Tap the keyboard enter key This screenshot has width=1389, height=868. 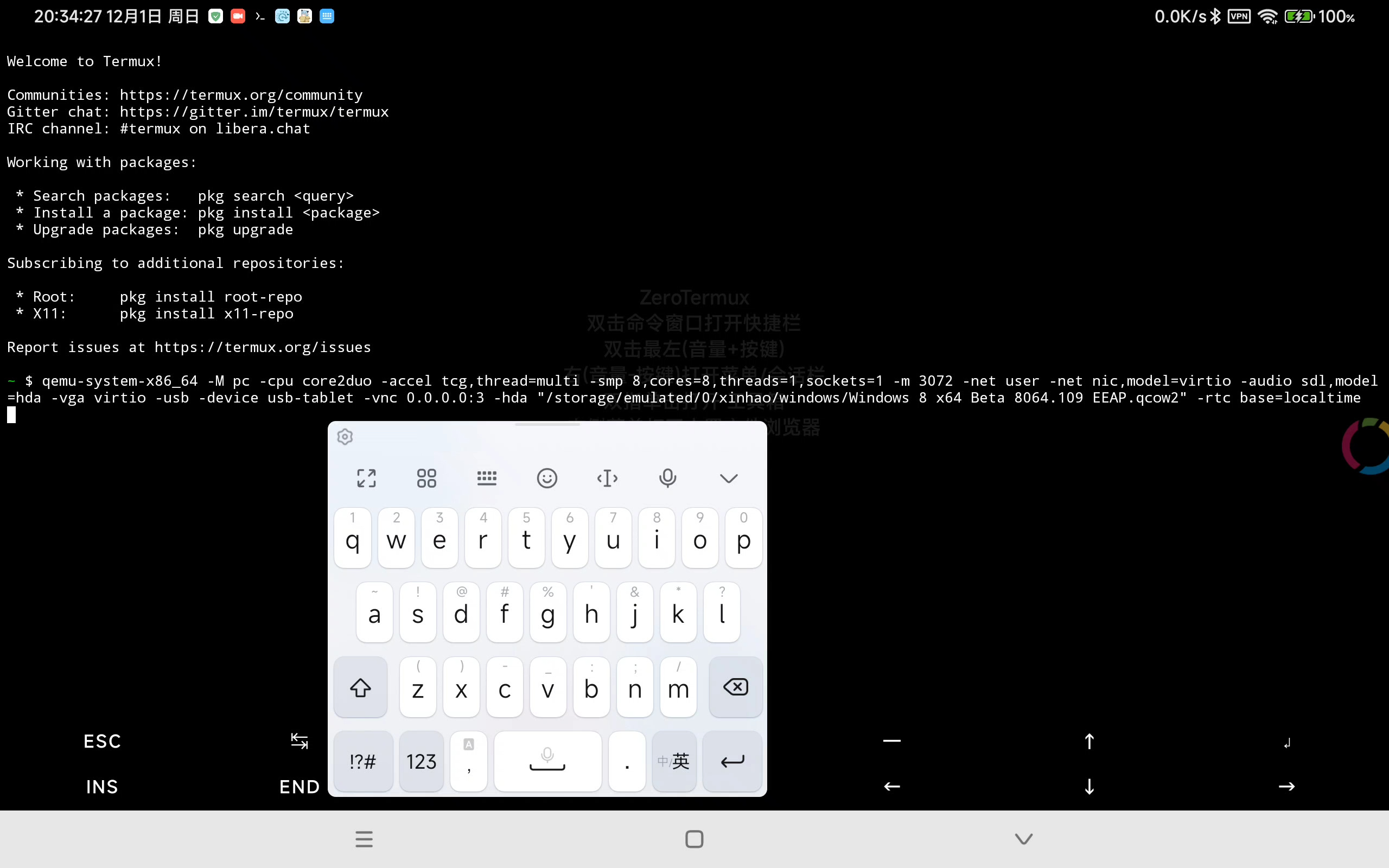(732, 761)
